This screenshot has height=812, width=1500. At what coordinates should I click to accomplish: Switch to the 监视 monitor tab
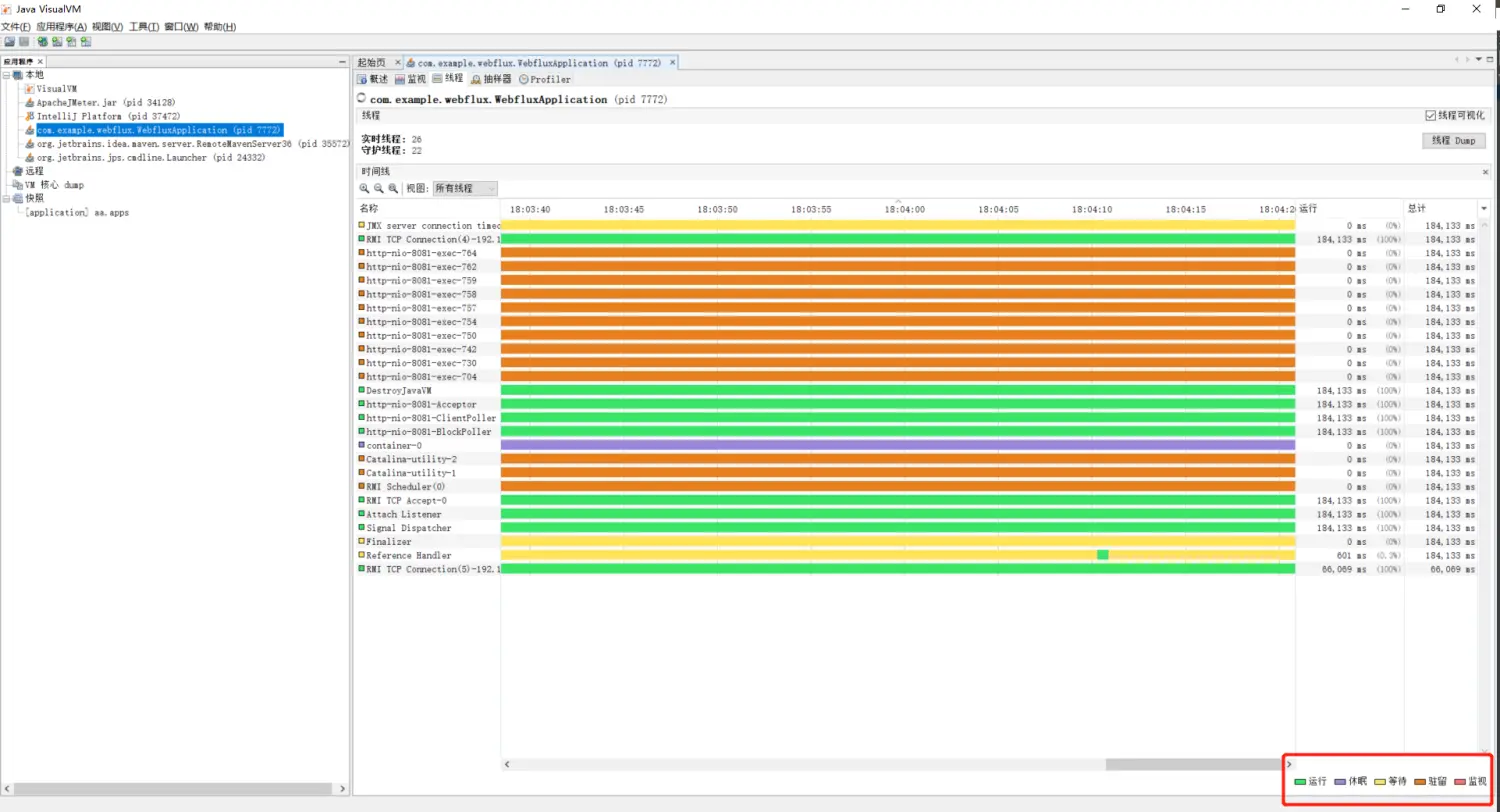click(x=410, y=79)
